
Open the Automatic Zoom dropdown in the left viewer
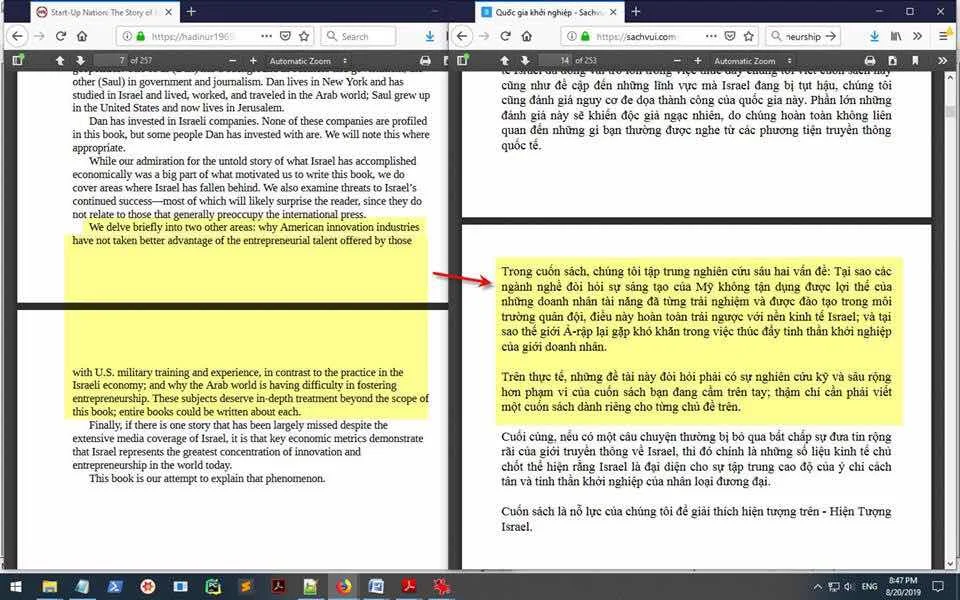(x=309, y=61)
